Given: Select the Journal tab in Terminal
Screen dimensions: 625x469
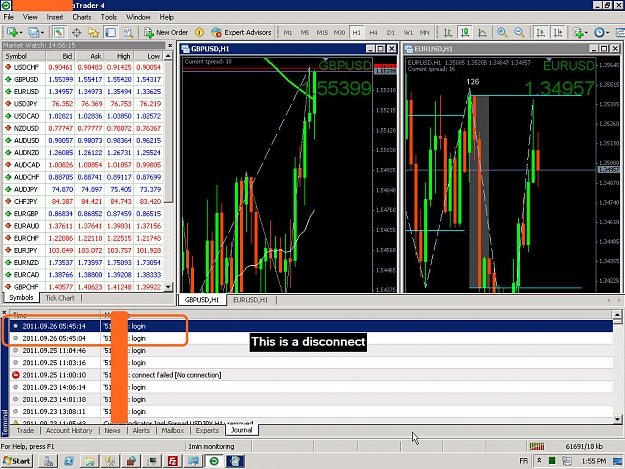Looking at the screenshot, I should (x=242, y=430).
